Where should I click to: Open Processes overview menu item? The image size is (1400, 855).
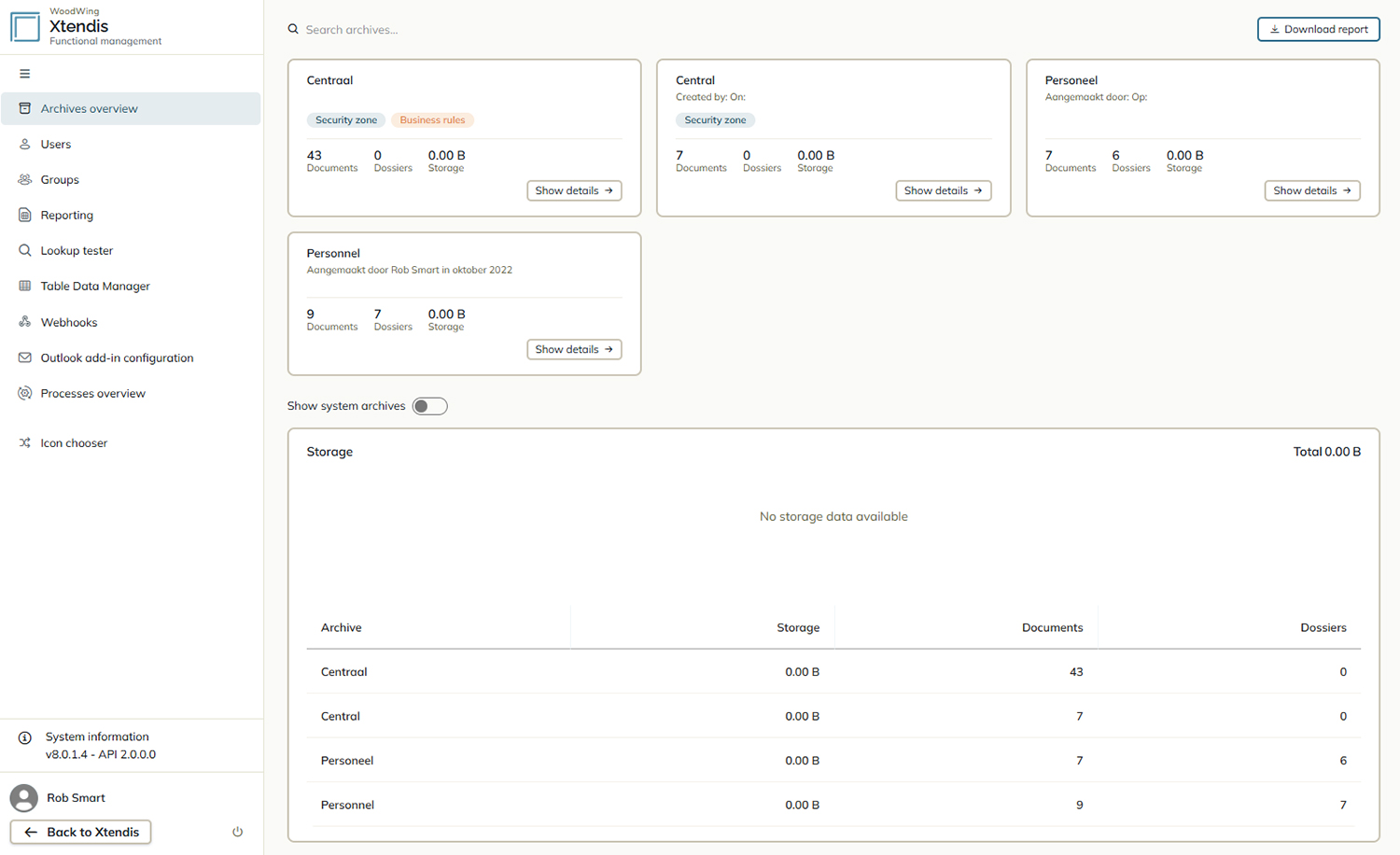pyautogui.click(x=131, y=393)
